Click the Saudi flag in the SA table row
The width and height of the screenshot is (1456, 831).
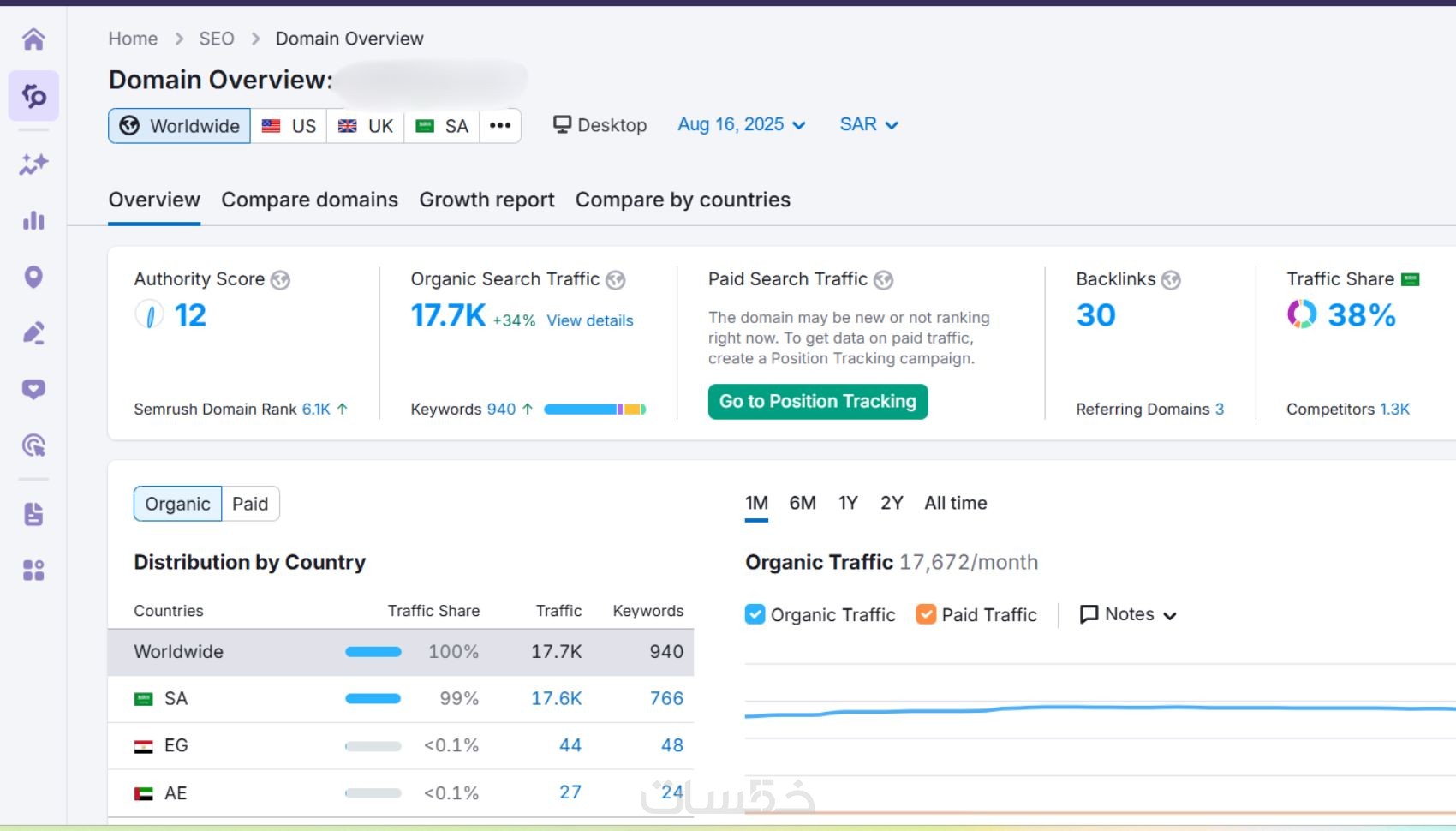pos(144,699)
